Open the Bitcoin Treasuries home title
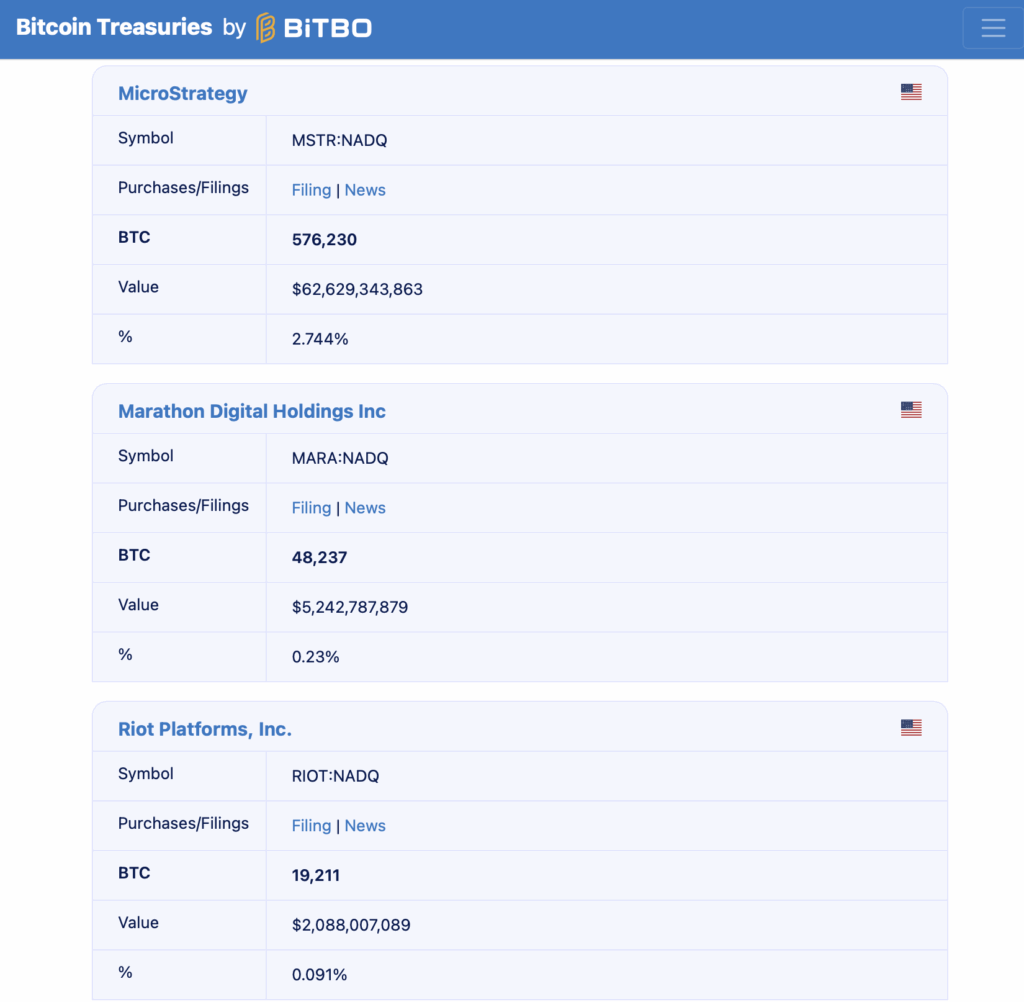The height and width of the screenshot is (1002, 1024). (114, 27)
